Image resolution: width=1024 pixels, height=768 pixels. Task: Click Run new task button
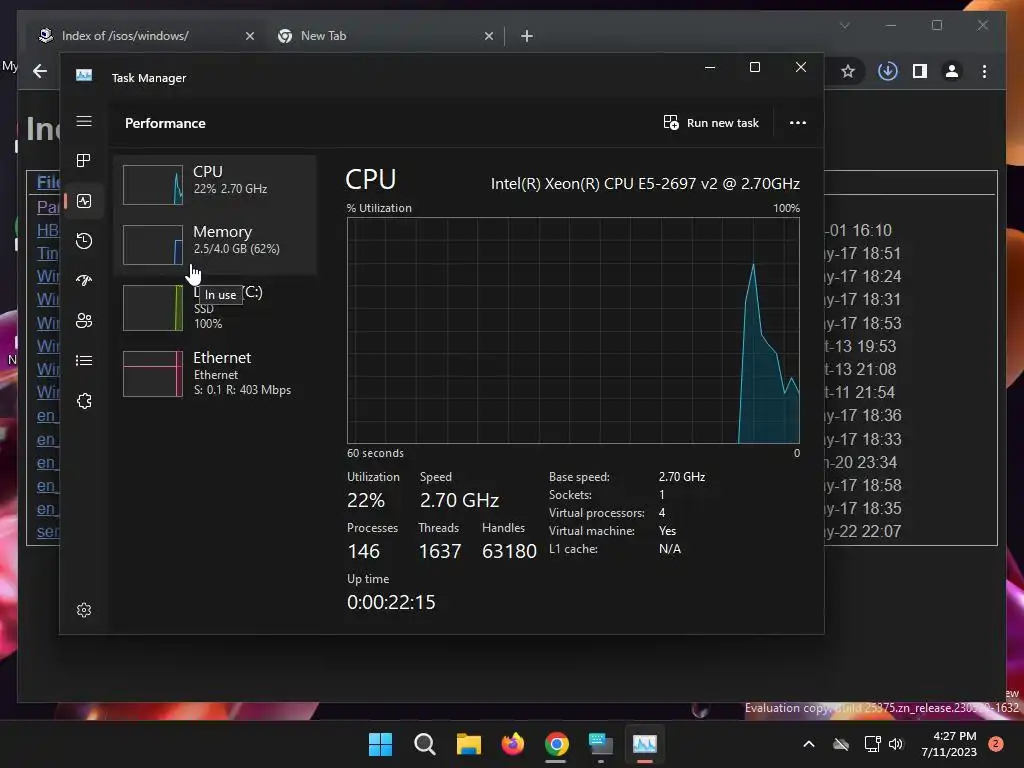tap(711, 123)
